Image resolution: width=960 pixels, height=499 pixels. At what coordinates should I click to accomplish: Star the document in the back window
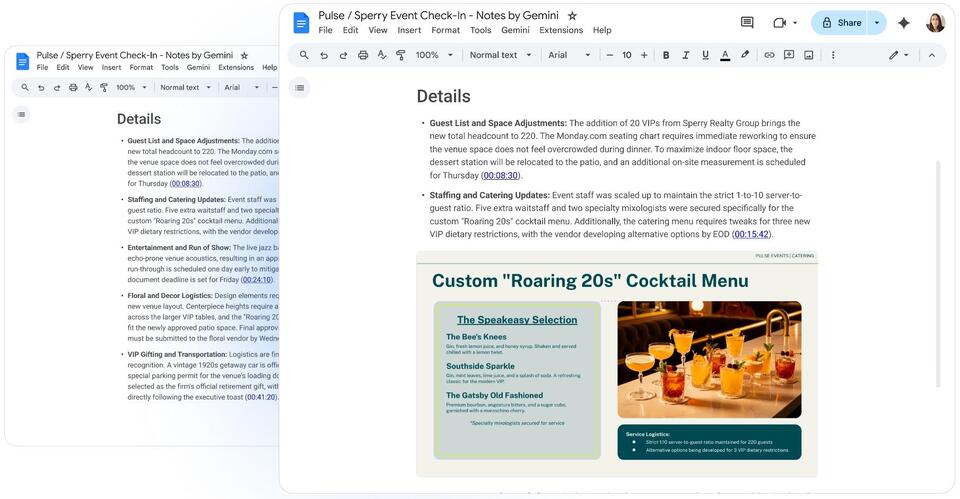[x=244, y=55]
